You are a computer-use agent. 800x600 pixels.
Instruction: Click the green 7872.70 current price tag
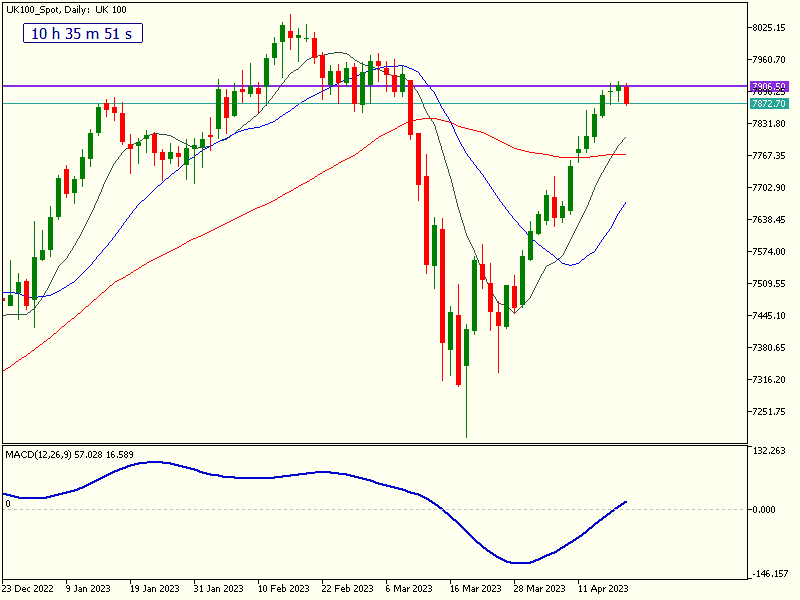click(x=769, y=103)
